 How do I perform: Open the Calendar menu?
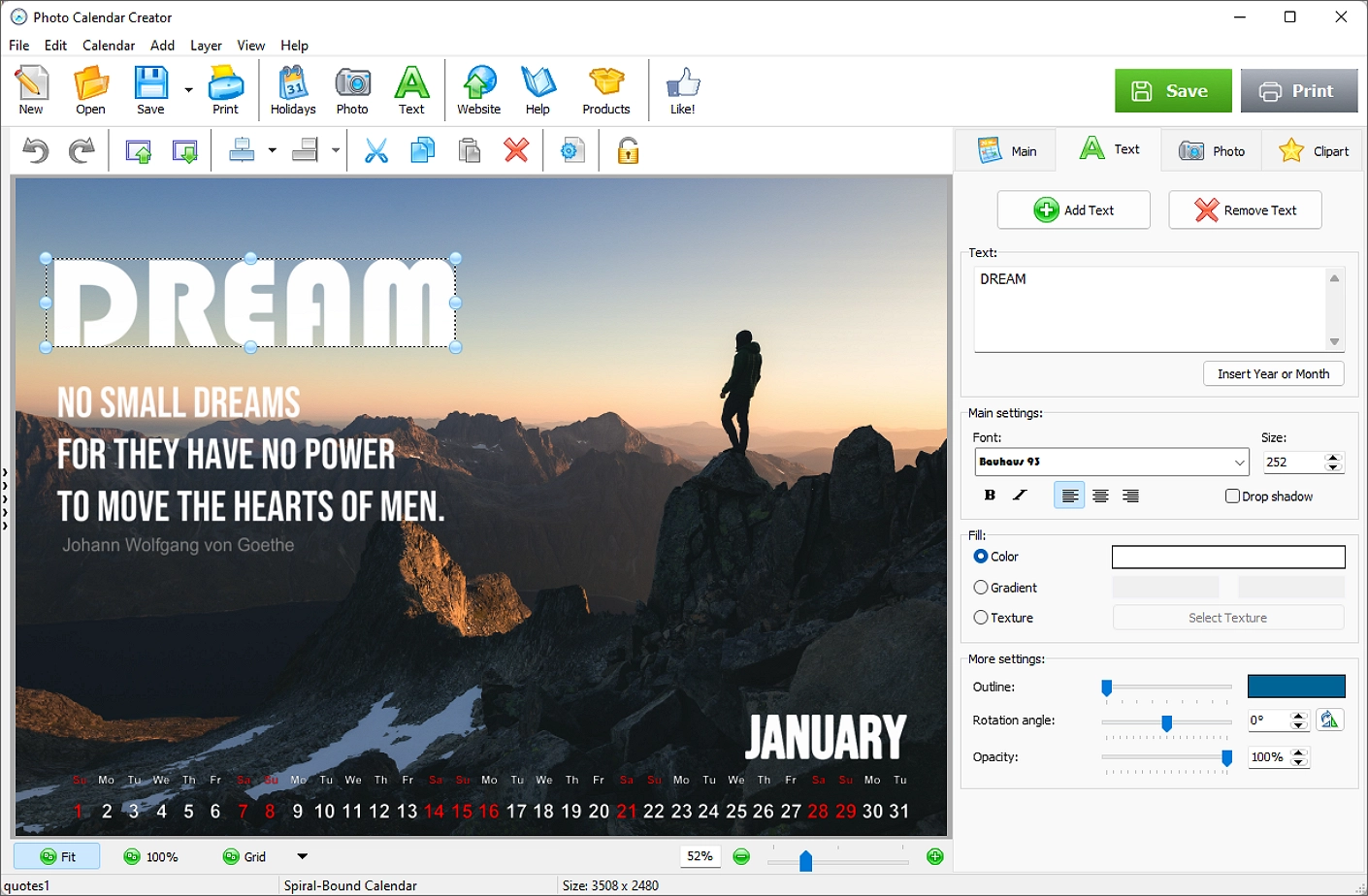coord(108,46)
